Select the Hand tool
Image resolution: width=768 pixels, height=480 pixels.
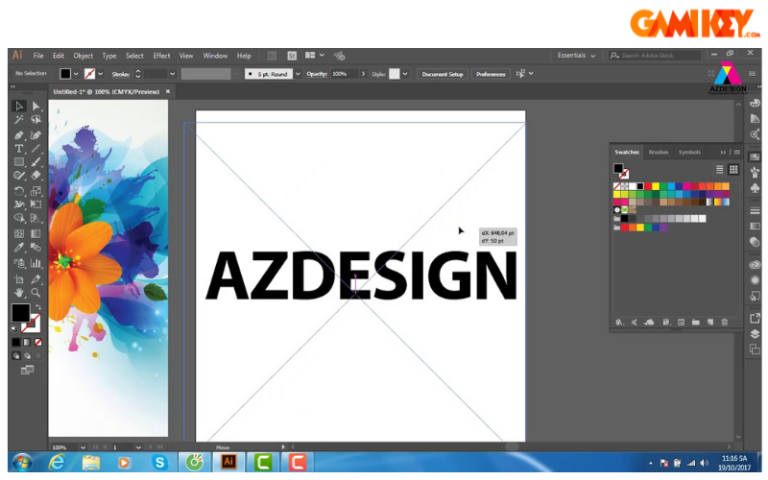tap(19, 292)
